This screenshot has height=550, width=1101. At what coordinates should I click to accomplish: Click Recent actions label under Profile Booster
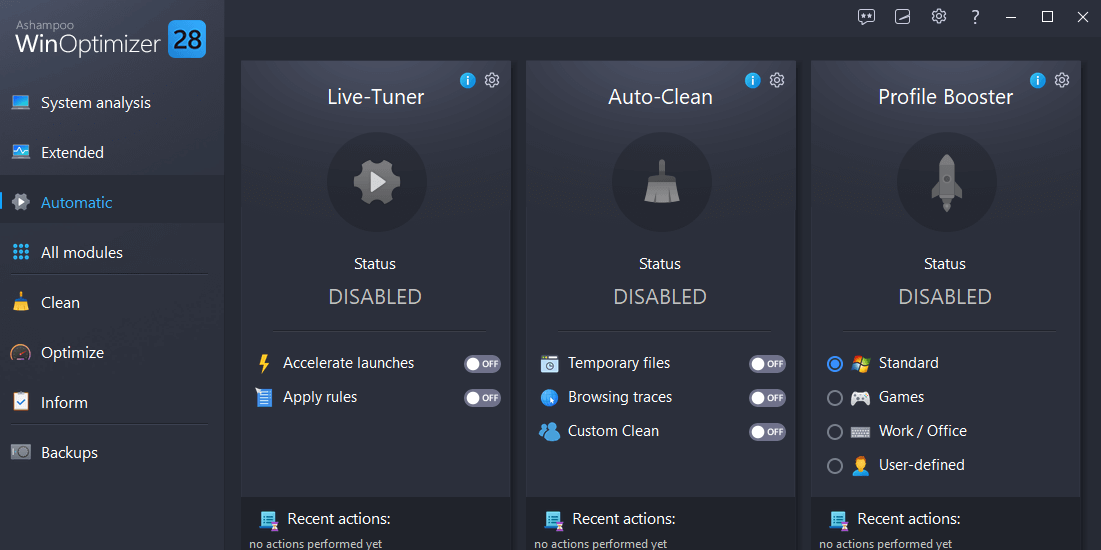[909, 519]
